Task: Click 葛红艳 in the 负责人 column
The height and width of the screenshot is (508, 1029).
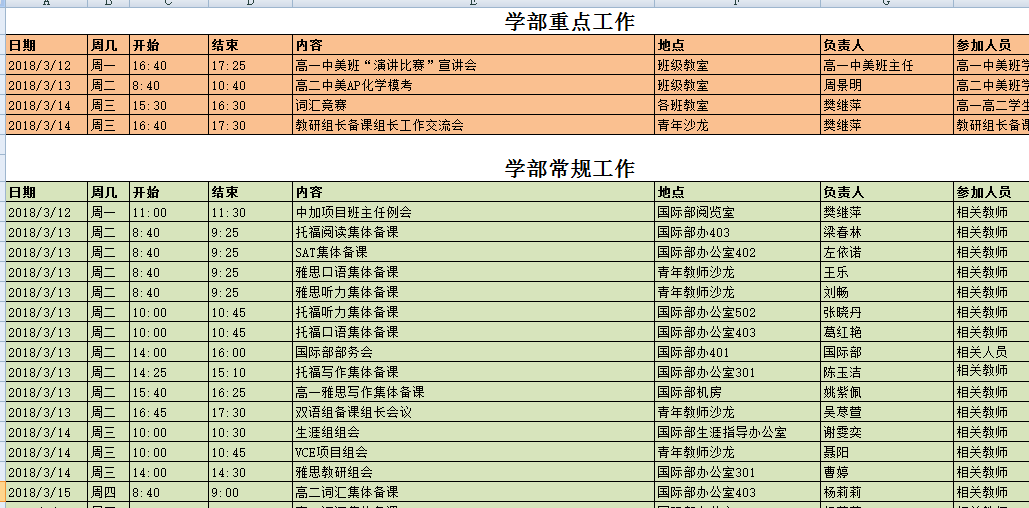Action: pyautogui.click(x=887, y=332)
